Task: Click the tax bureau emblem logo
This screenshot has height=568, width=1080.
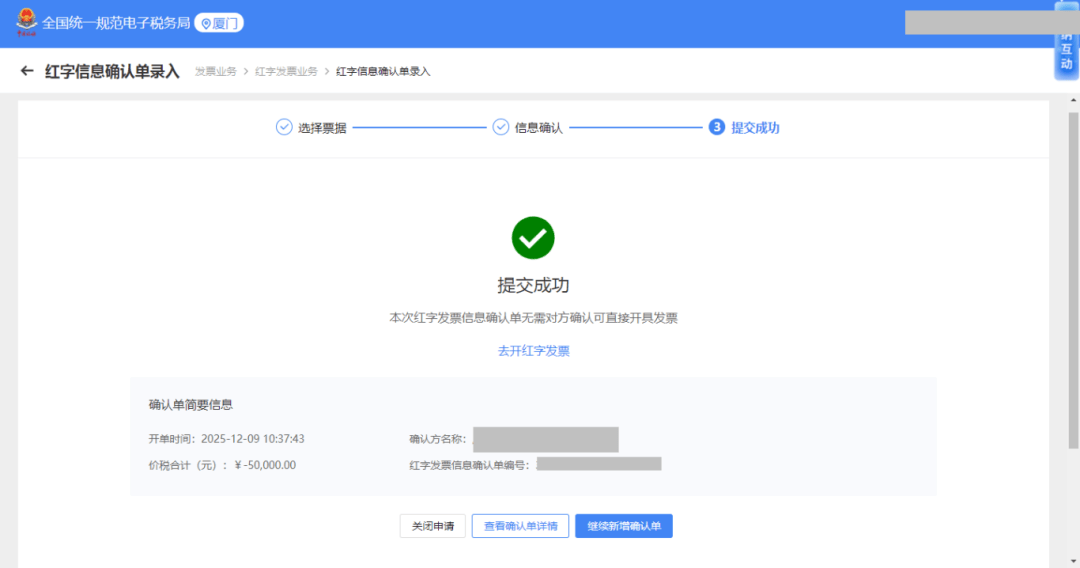Action: click(25, 22)
